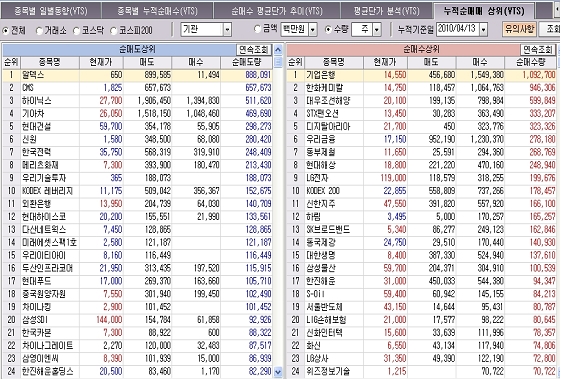Open the 종목별 일별동향(VTS) tab
Viewport: 561px width, 379px height.
pyautogui.click(x=51, y=11)
